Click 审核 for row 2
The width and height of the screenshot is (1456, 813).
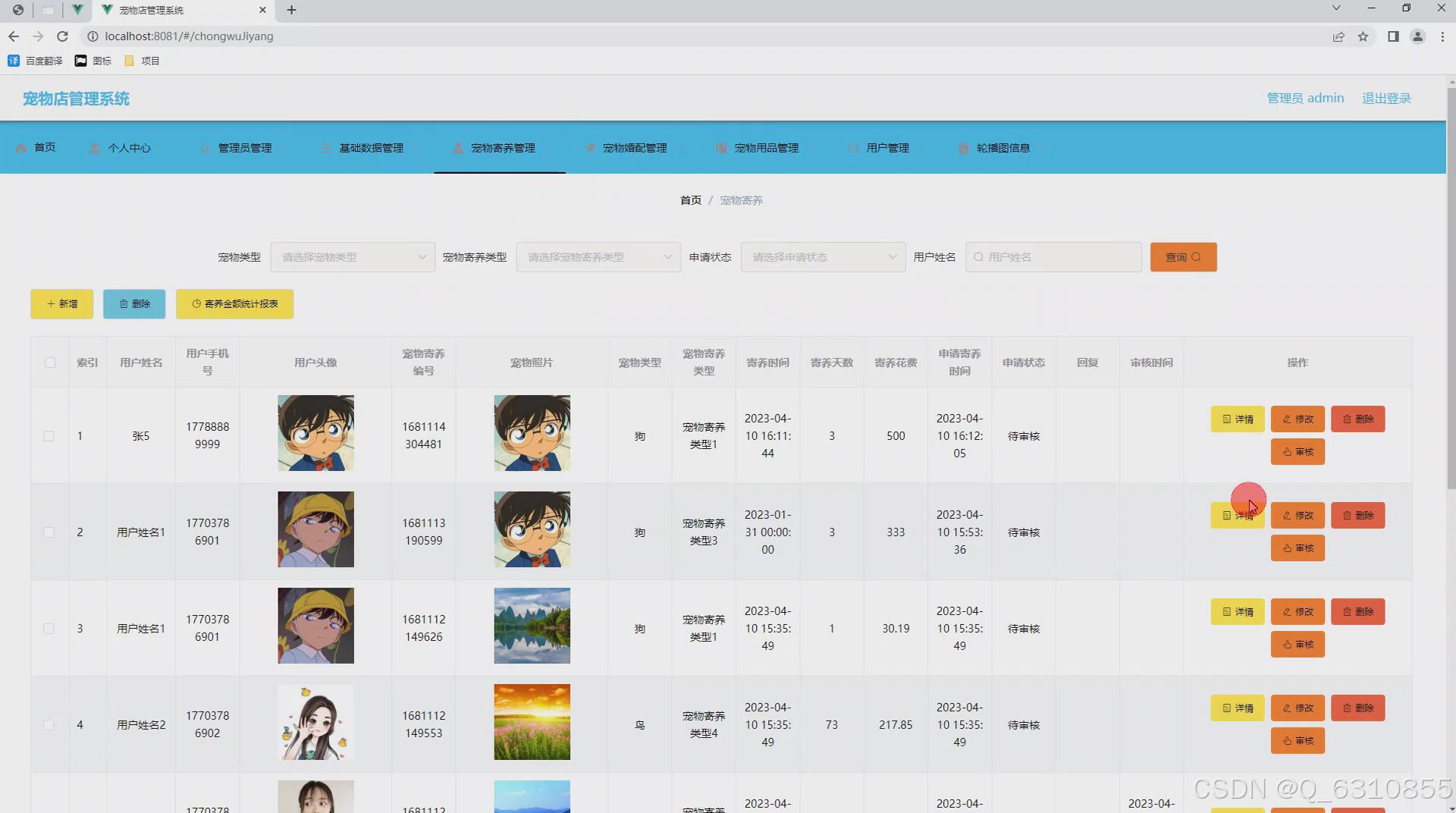click(x=1298, y=548)
